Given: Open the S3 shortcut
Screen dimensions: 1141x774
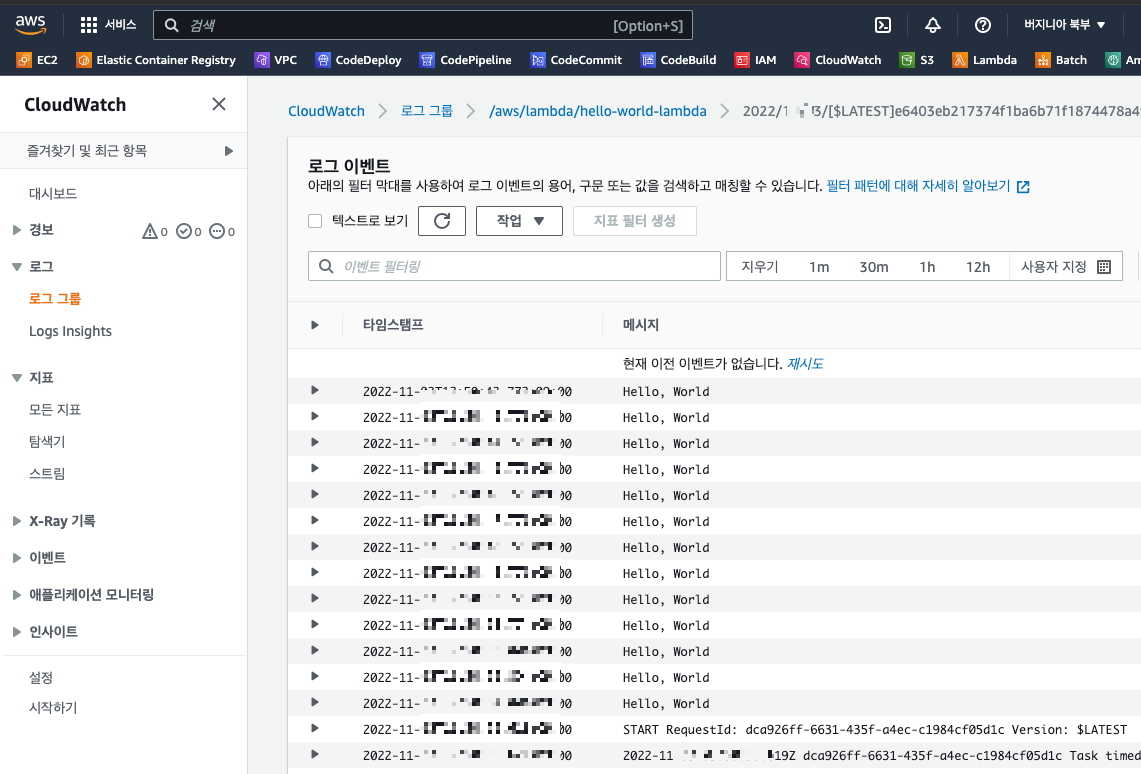Looking at the screenshot, I should [x=917, y=60].
